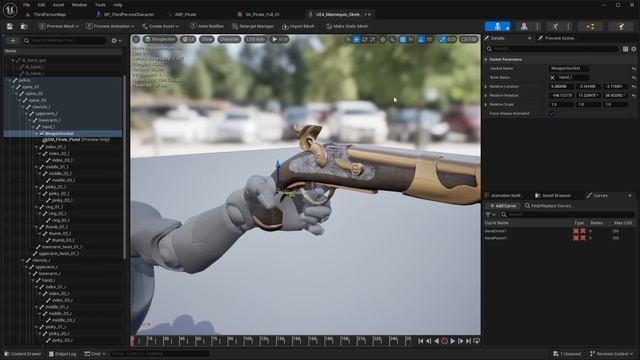The width and height of the screenshot is (640, 360).
Task: Click the Import Mesh button
Action: (x=298, y=26)
